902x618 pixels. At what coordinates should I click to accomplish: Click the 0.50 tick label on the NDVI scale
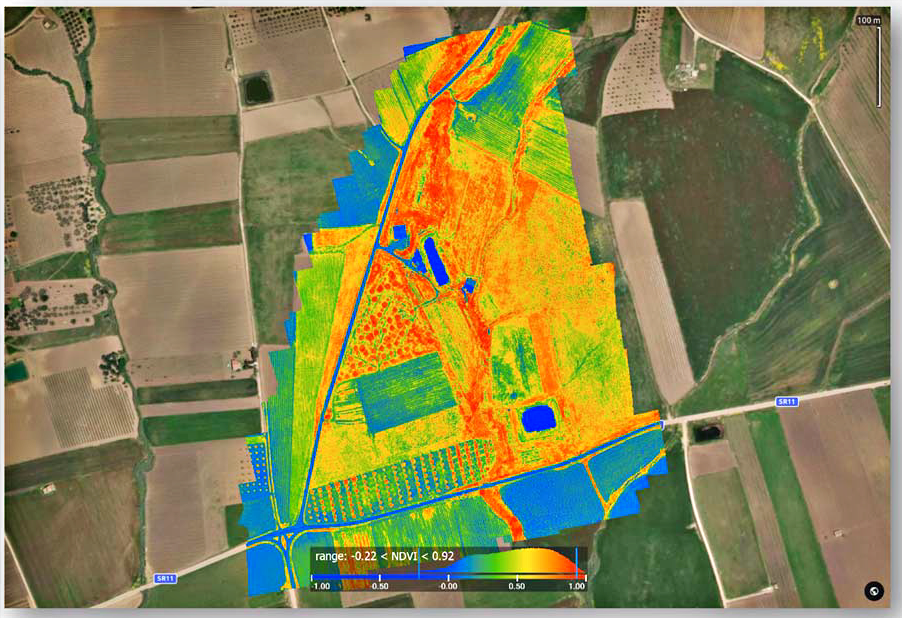click(x=517, y=586)
